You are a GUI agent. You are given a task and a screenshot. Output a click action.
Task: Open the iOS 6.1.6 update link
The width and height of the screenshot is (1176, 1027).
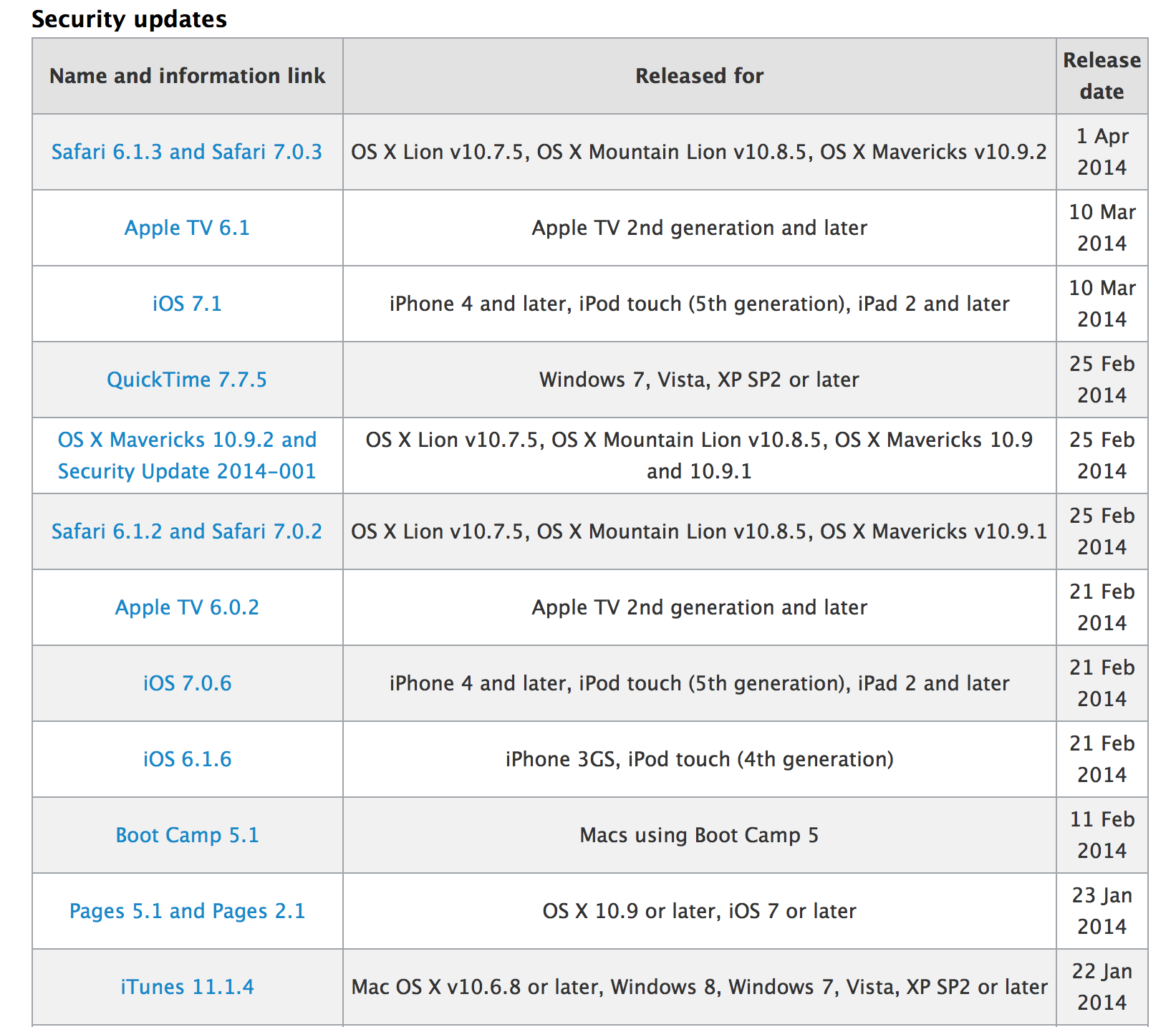pyautogui.click(x=187, y=759)
